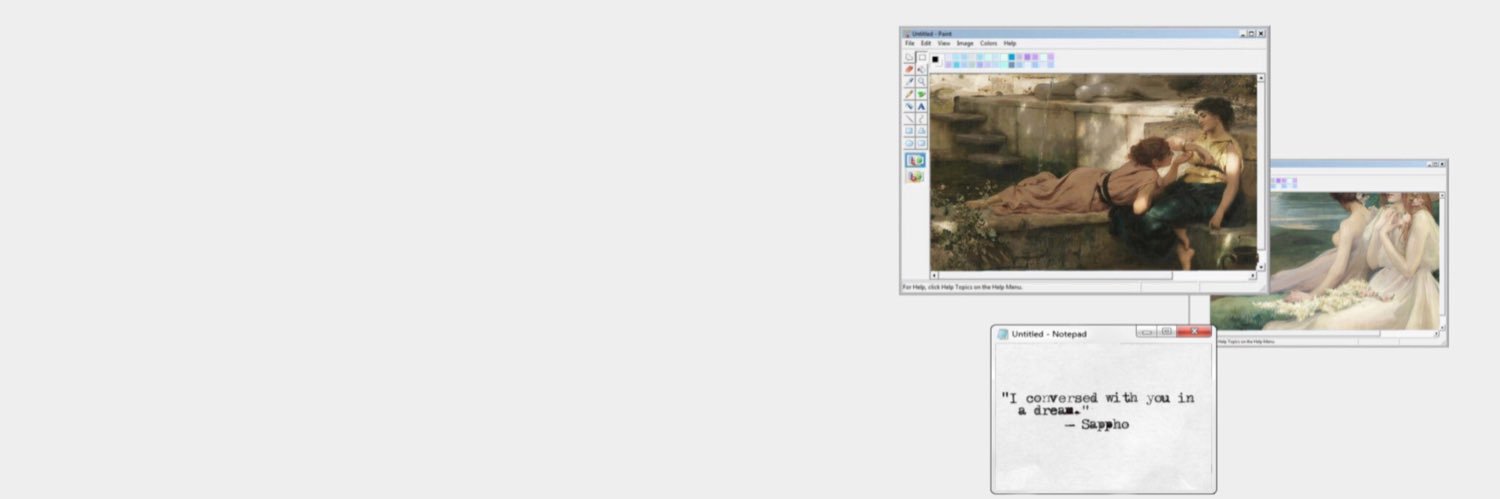Viewport: 1500px width, 499px height.
Task: Click the painting canvas in front Paint window
Action: click(x=1093, y=172)
